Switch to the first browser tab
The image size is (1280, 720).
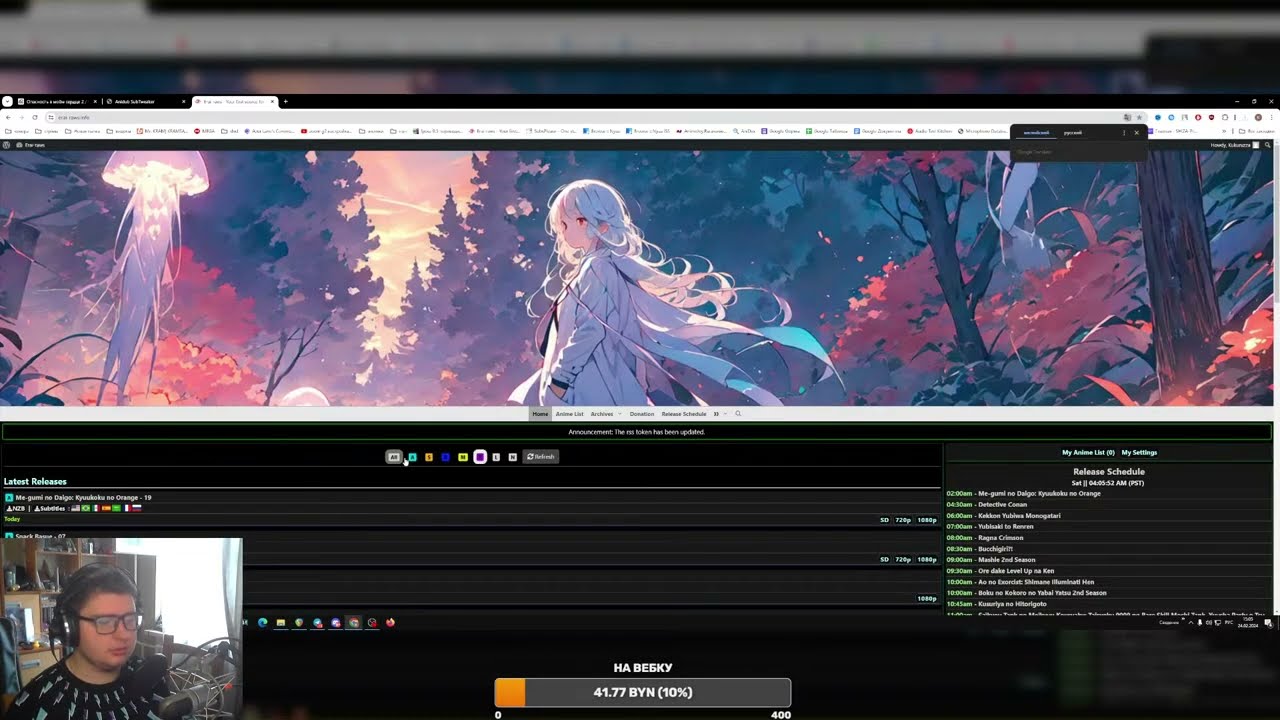pos(55,101)
